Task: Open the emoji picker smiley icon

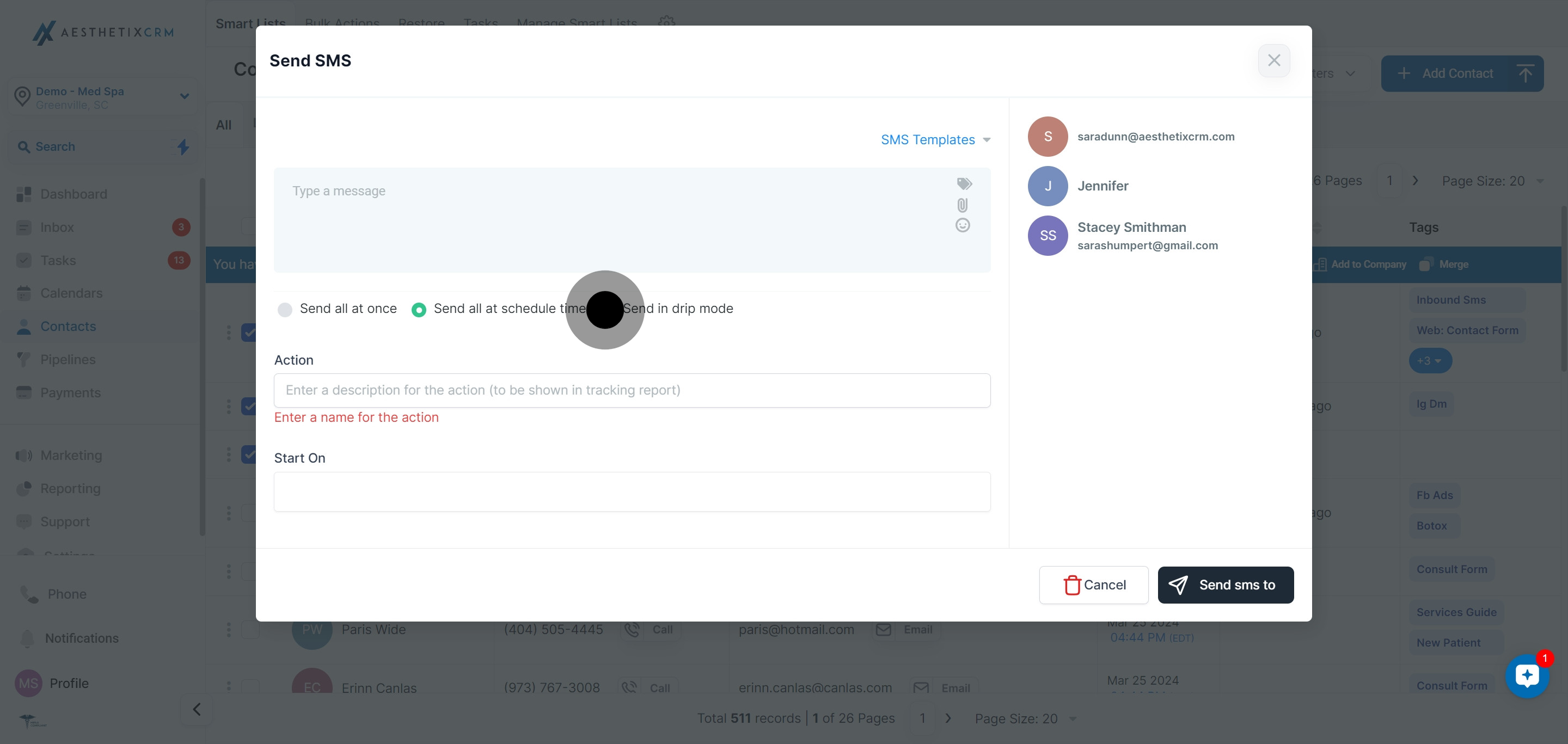Action: (x=963, y=226)
